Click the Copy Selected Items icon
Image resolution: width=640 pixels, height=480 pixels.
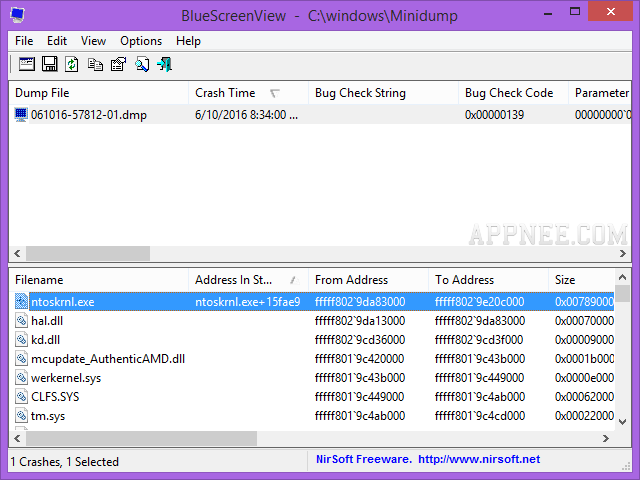click(x=95, y=64)
